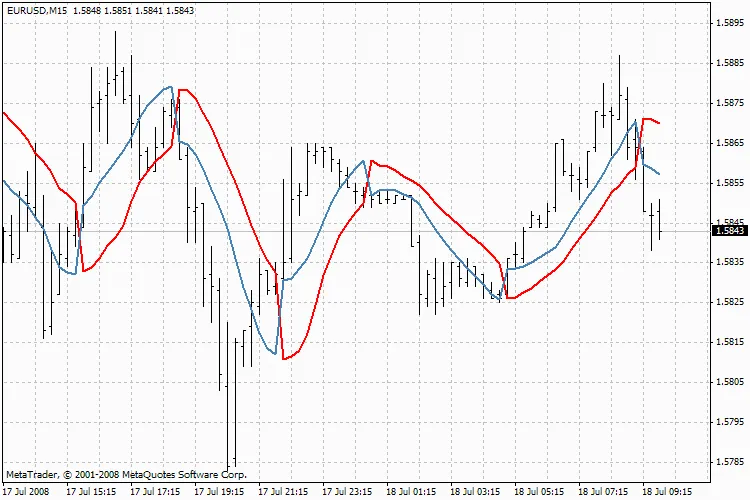Select the 18 Jul 01:15 time label
The height and width of the screenshot is (500, 750).
pyautogui.click(x=411, y=492)
